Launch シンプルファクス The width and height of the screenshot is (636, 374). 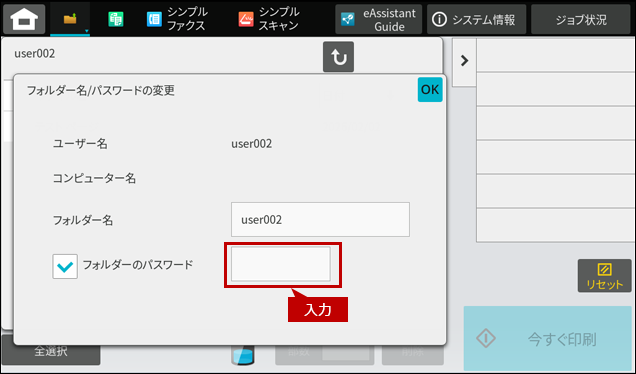pyautogui.click(x=177, y=19)
